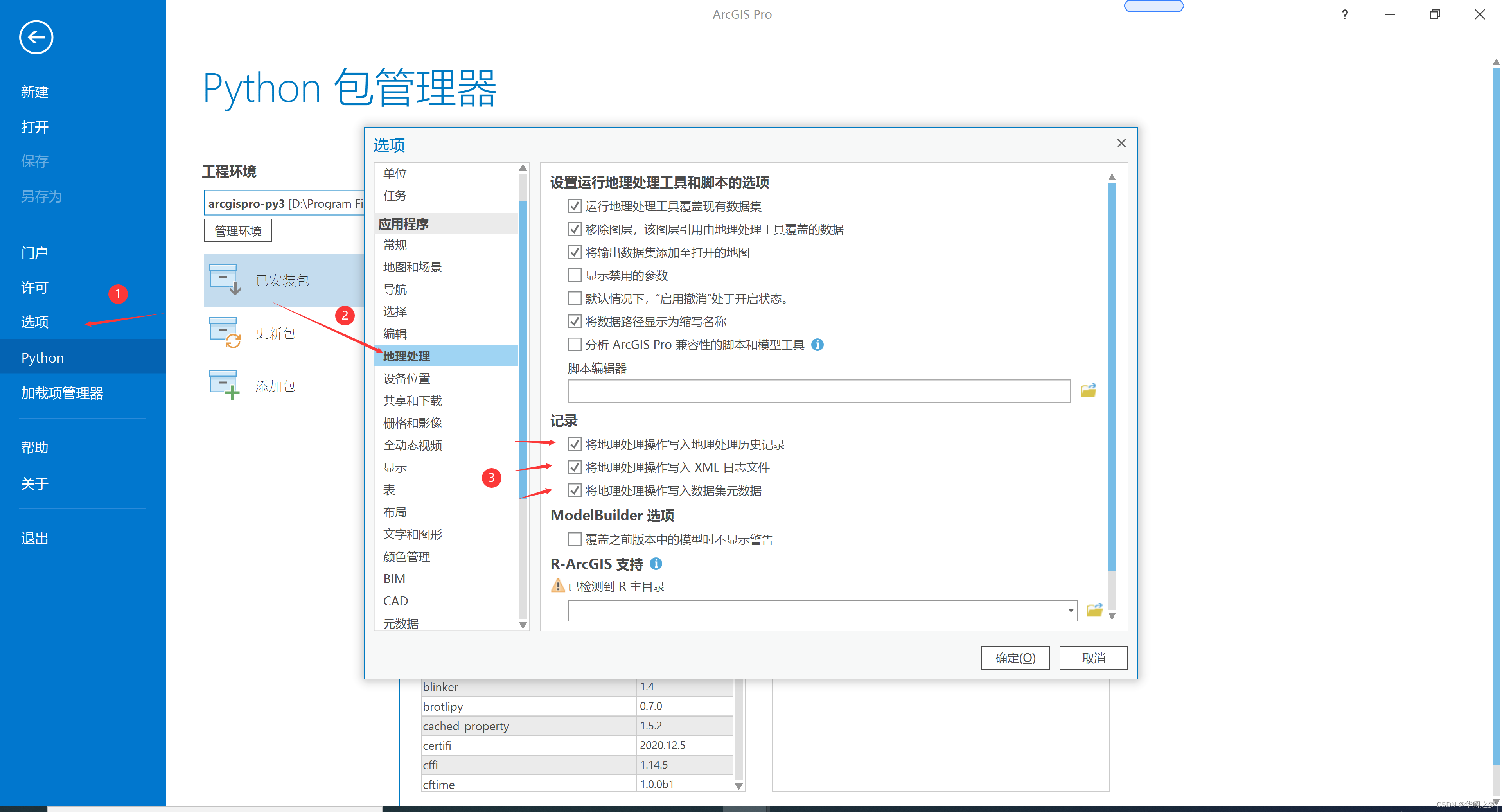Click info icon beside ArcGIS Pro compatibility option

coord(817,345)
